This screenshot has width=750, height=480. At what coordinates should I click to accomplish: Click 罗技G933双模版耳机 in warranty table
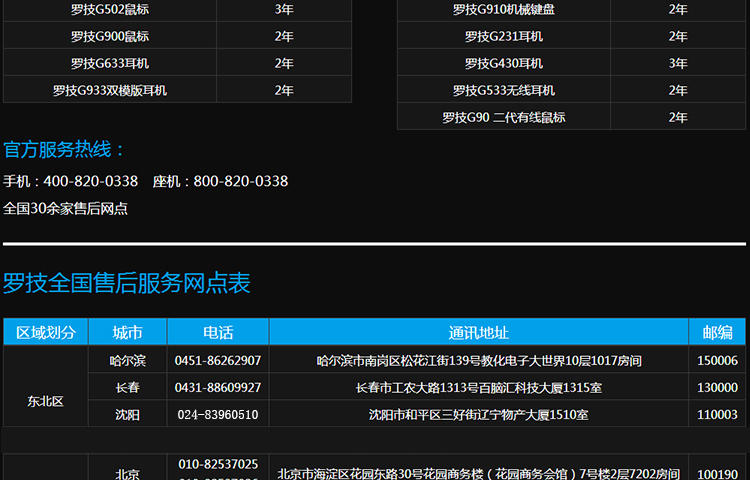coord(110,91)
